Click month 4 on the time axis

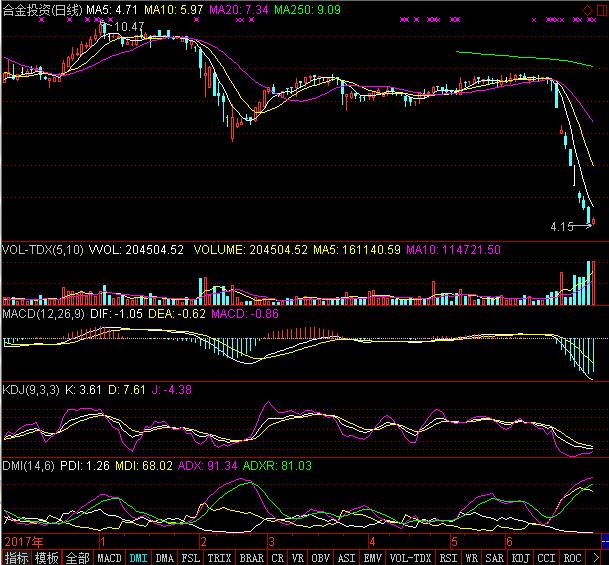click(372, 541)
